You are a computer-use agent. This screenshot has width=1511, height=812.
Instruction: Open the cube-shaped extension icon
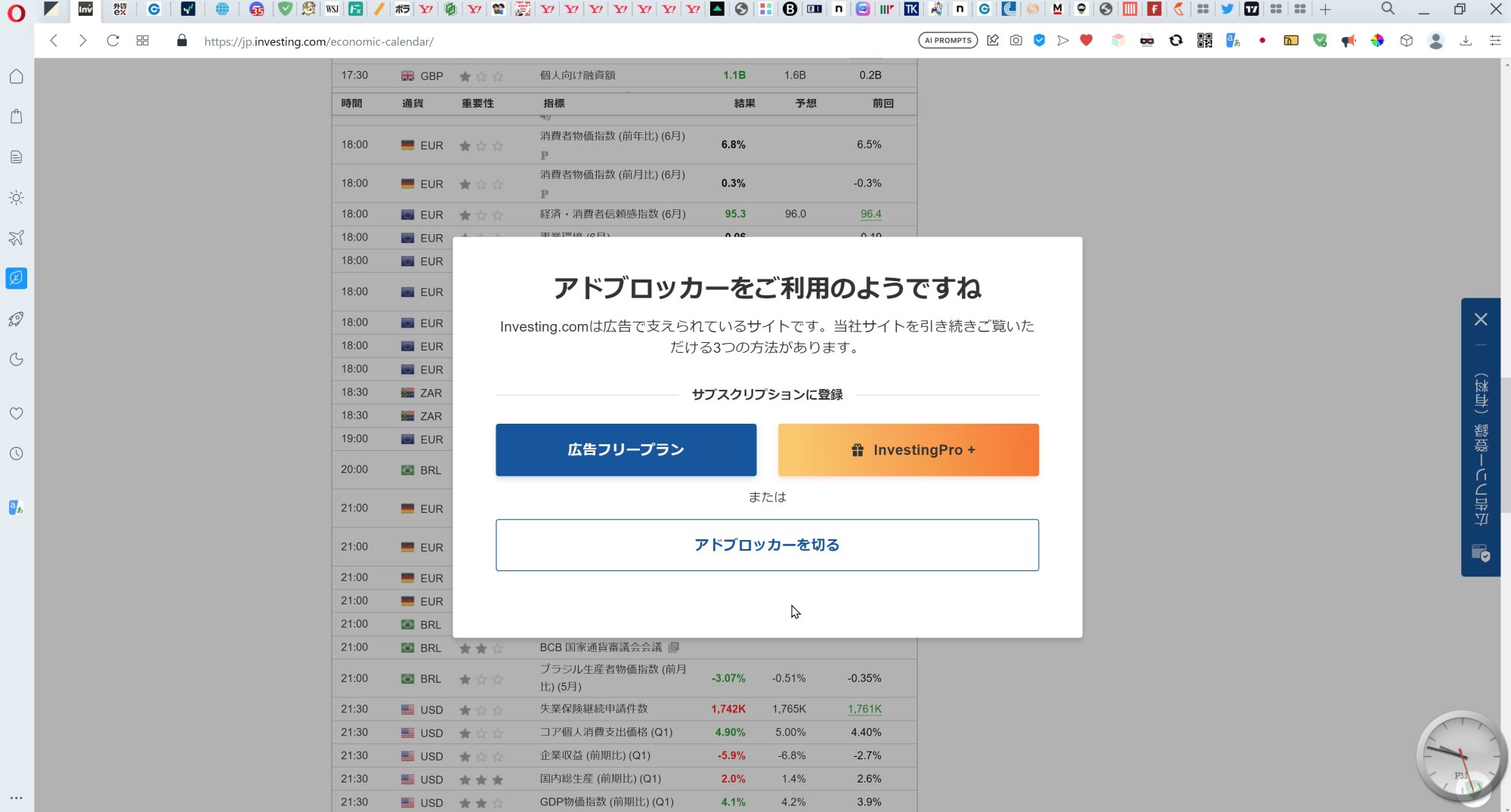point(1407,41)
